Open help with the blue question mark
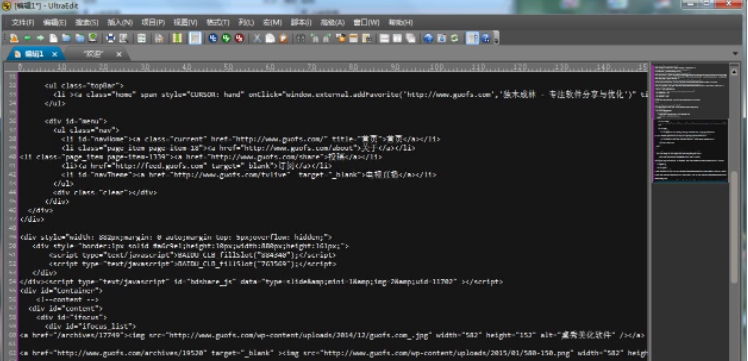This screenshot has height=361, width=748. click(486, 38)
